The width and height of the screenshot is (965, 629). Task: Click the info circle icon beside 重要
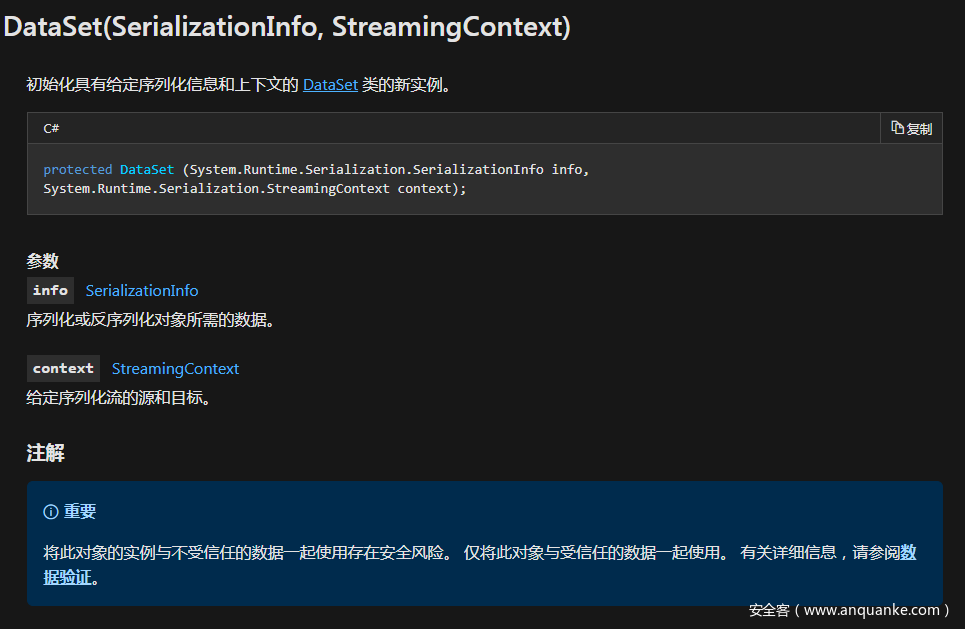pos(51,512)
